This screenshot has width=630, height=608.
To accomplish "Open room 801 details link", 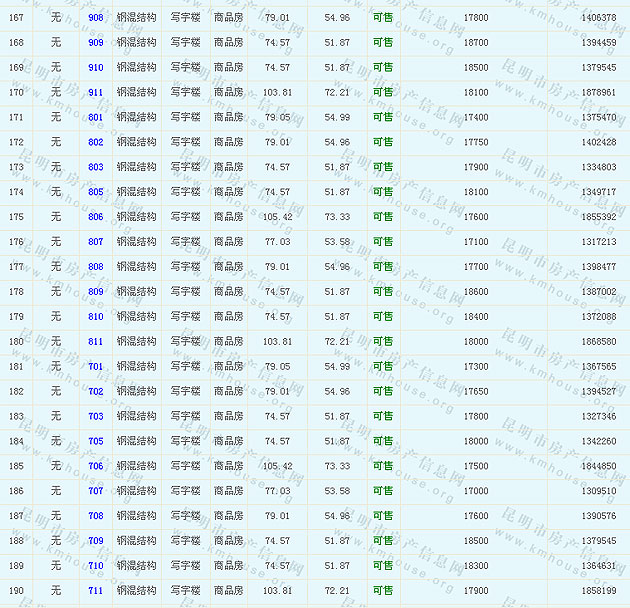I will pos(95,118).
